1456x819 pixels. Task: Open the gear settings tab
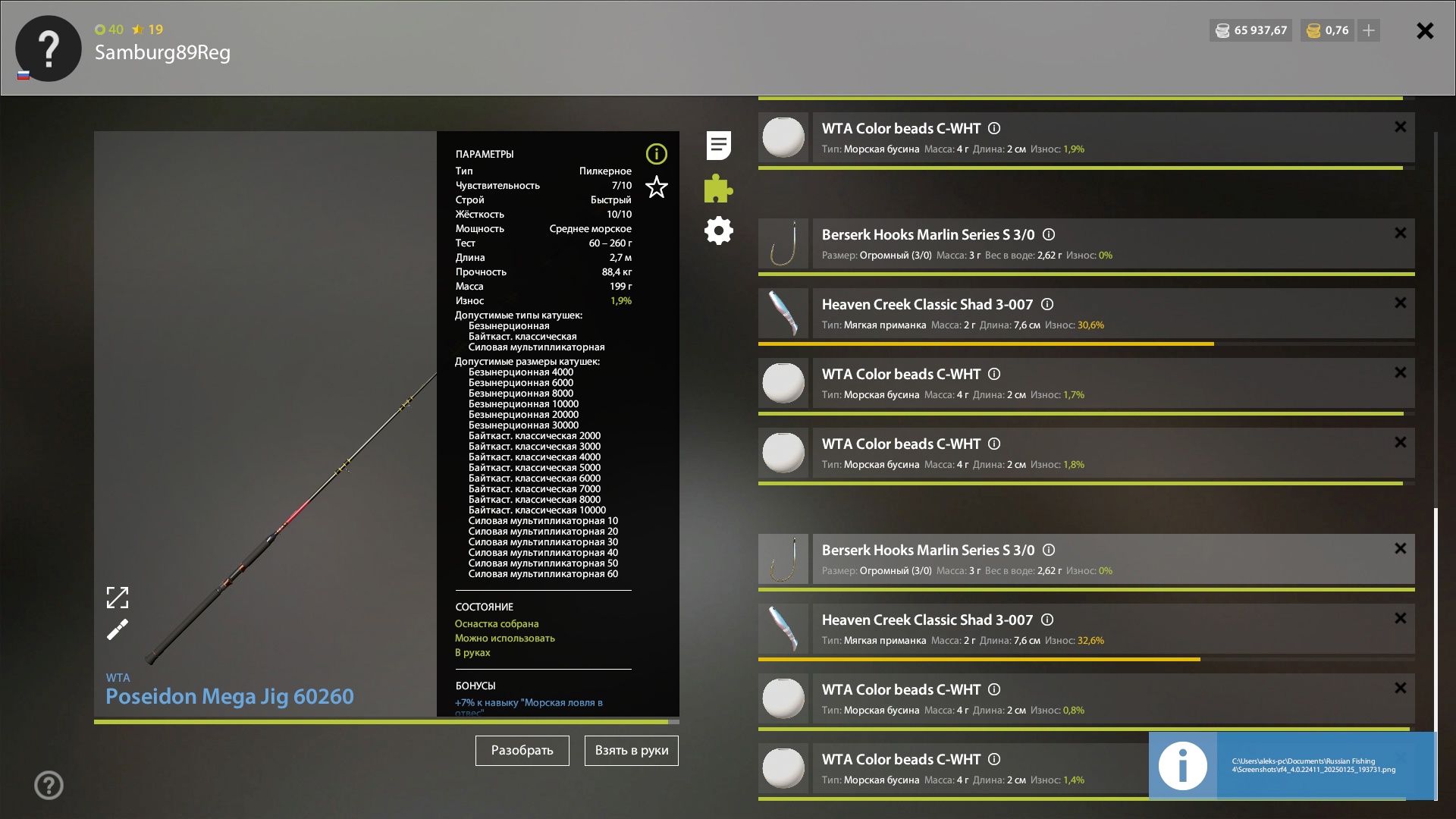(x=718, y=231)
